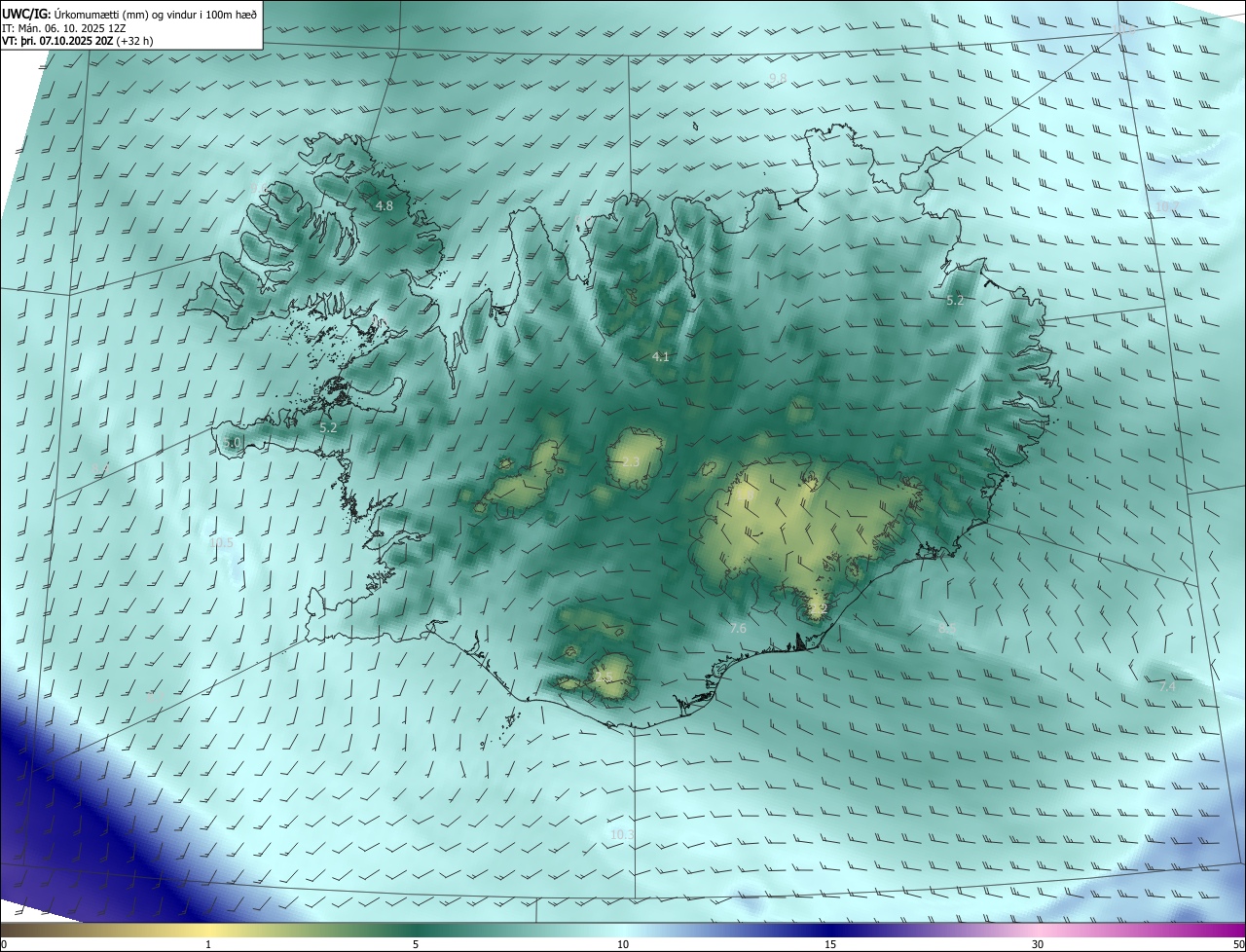Click the faint 10.7 value on the map
The height and width of the screenshot is (952, 1246).
point(1166,207)
